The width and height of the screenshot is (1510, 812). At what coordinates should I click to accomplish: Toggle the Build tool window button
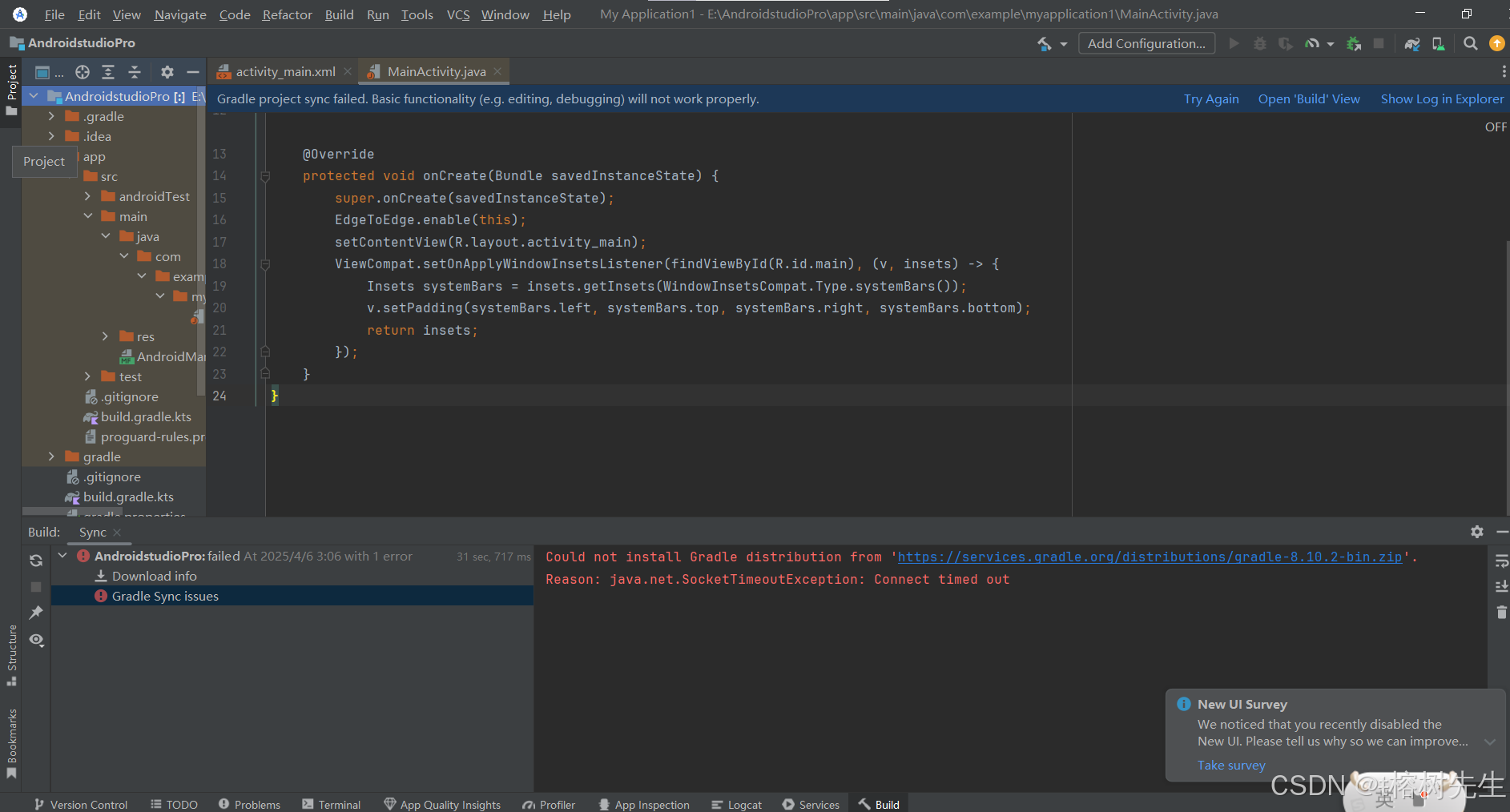pyautogui.click(x=879, y=804)
